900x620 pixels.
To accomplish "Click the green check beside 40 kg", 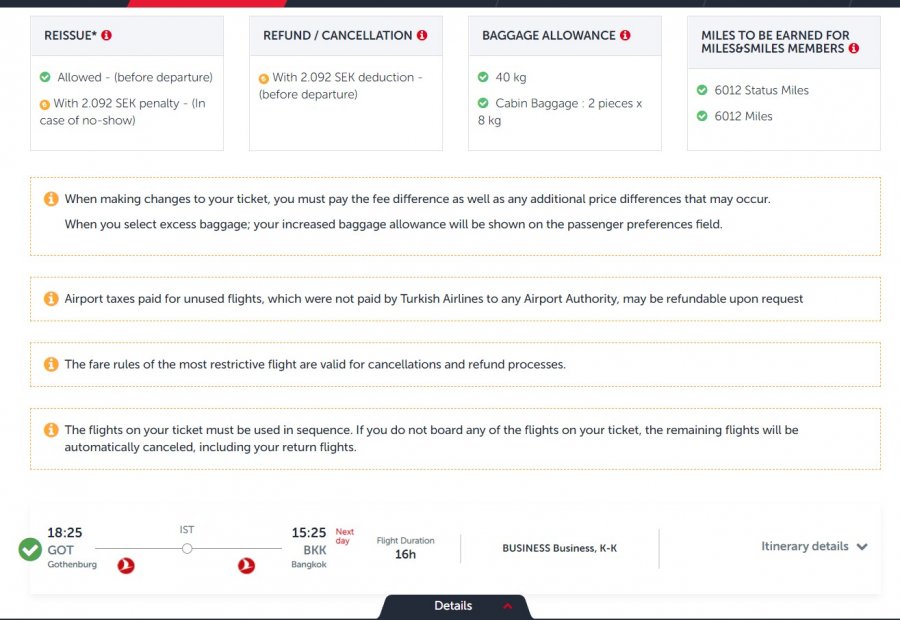I will point(483,77).
